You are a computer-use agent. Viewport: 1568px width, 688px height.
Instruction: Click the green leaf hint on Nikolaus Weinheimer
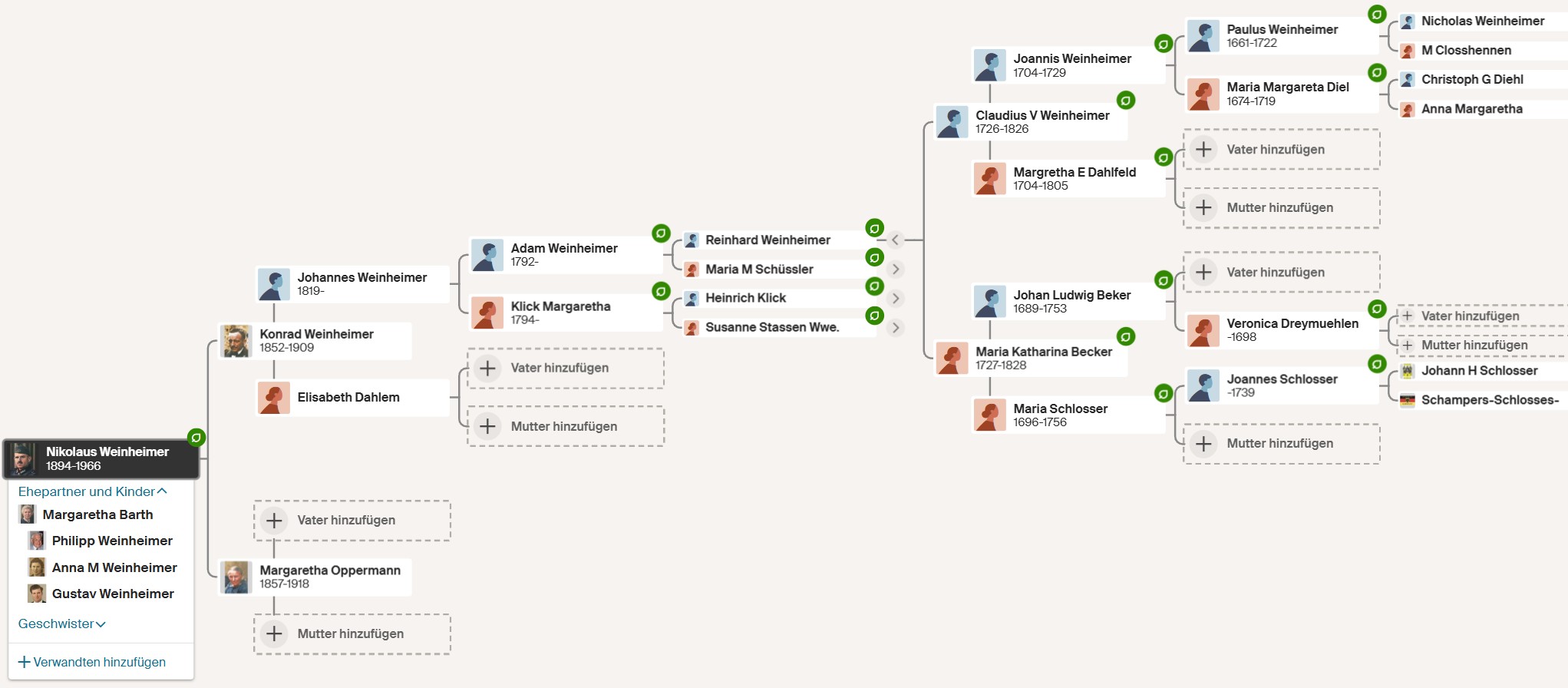(x=196, y=438)
